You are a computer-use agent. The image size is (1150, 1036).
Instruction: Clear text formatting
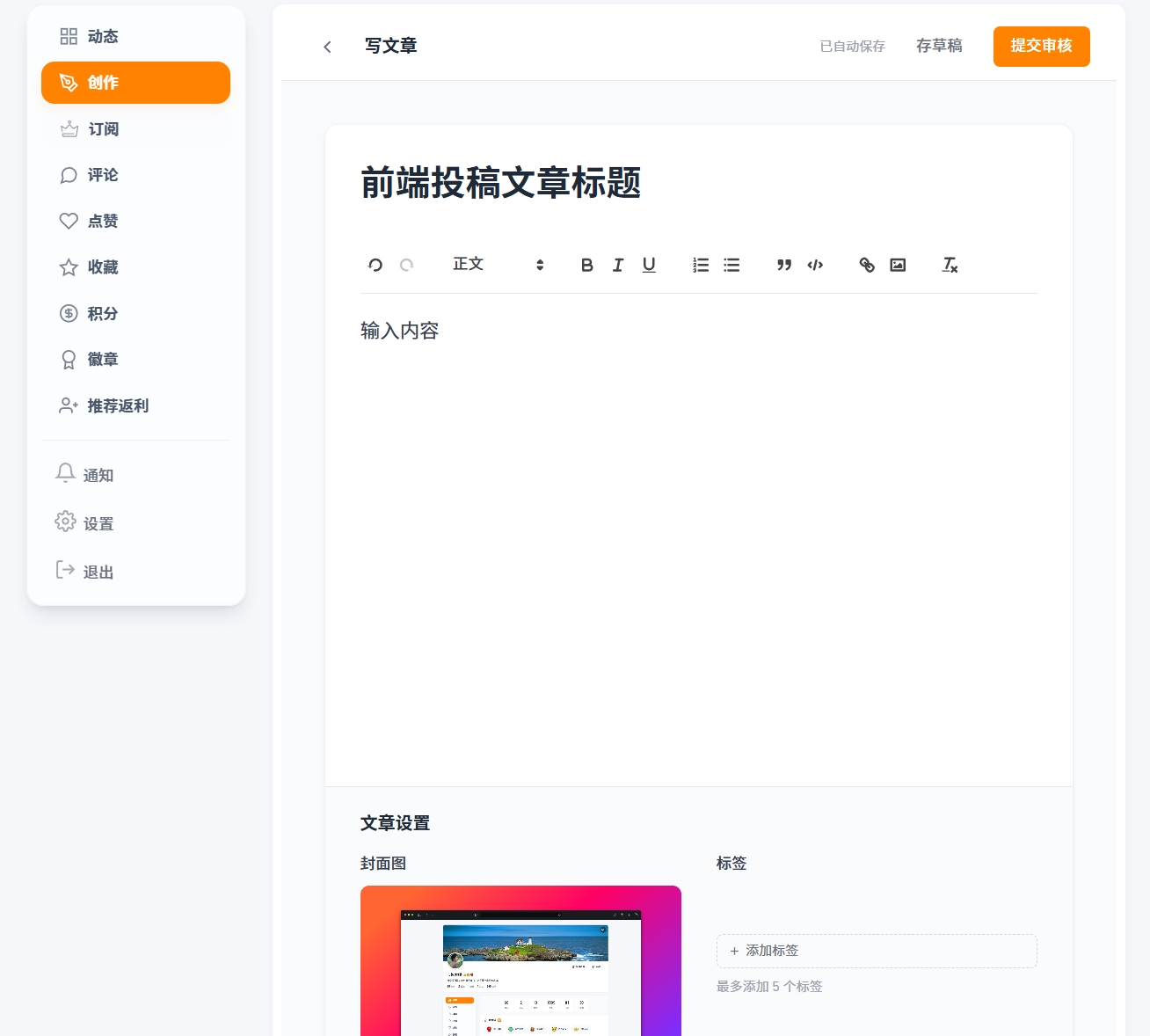(950, 265)
